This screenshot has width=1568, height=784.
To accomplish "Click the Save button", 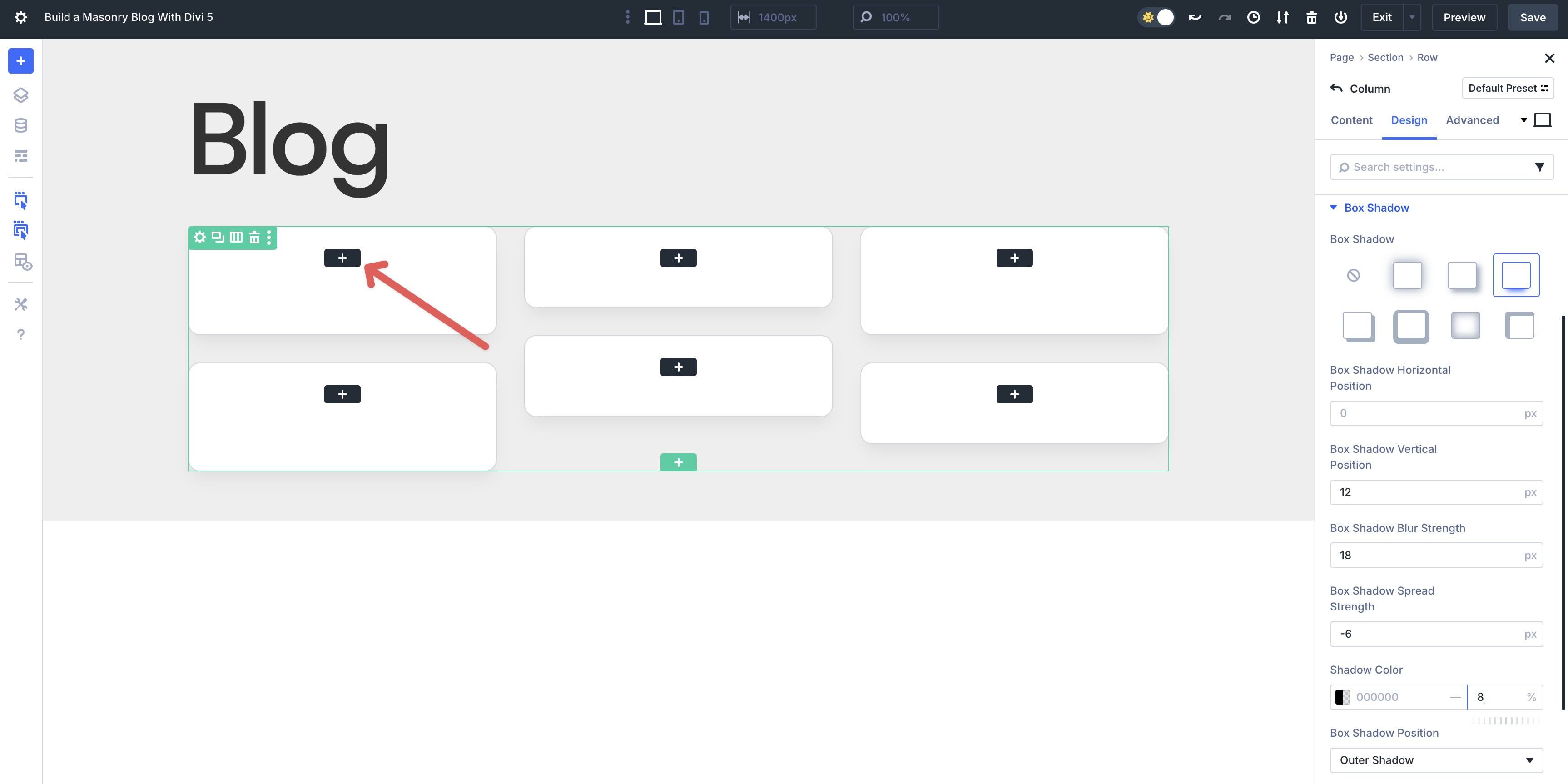I will [x=1533, y=17].
